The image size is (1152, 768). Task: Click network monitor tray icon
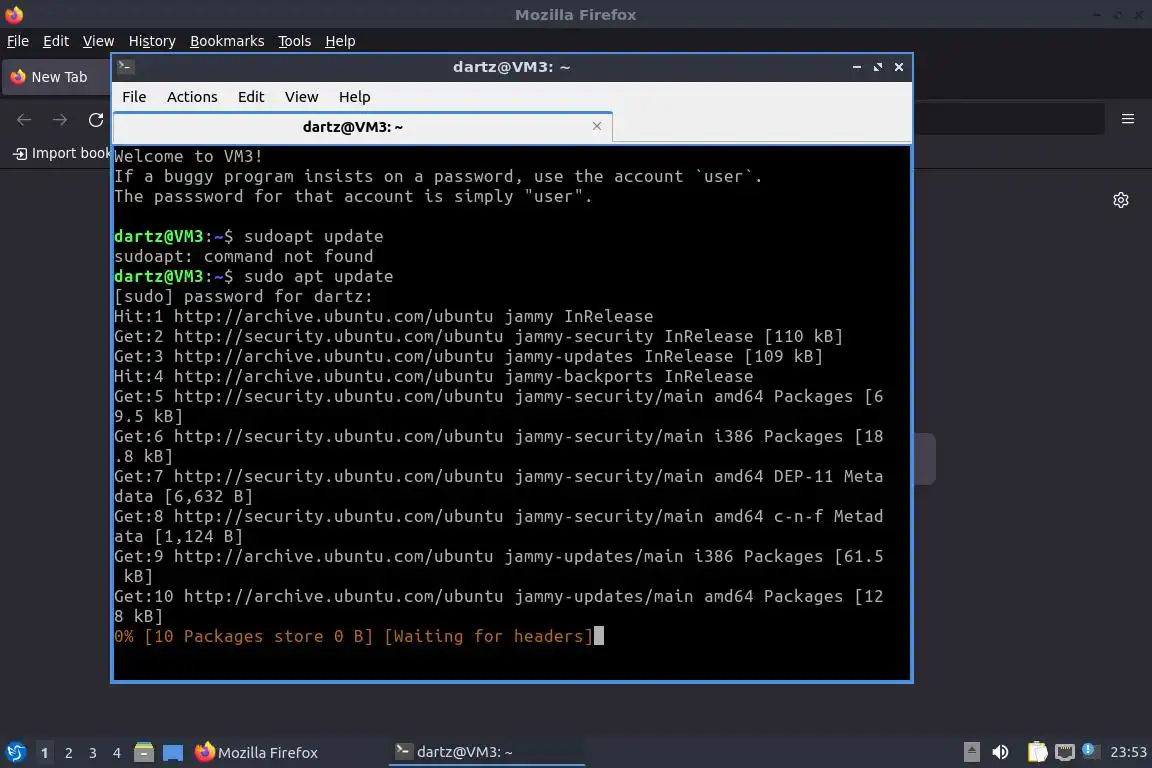(x=1065, y=752)
